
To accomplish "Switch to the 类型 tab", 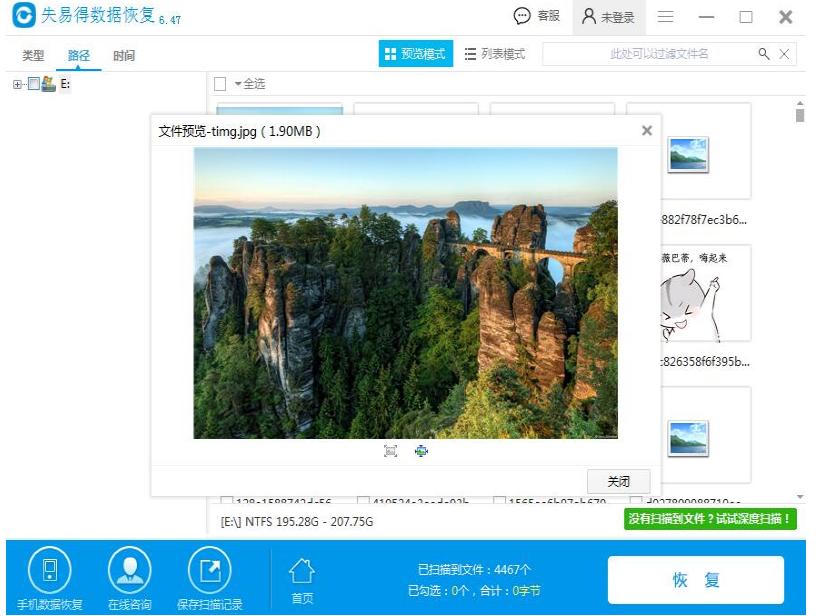I will [x=33, y=56].
